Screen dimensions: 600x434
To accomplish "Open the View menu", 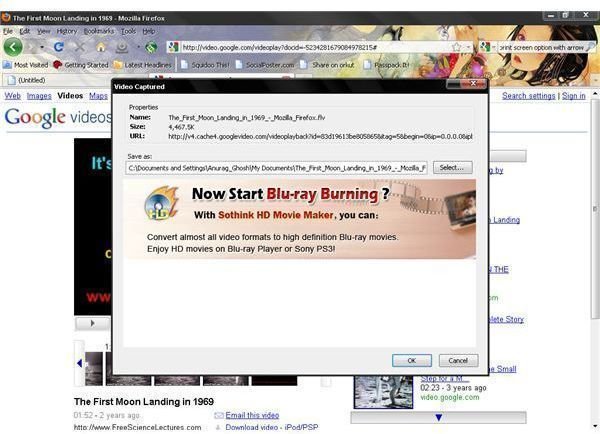I will (44, 31).
